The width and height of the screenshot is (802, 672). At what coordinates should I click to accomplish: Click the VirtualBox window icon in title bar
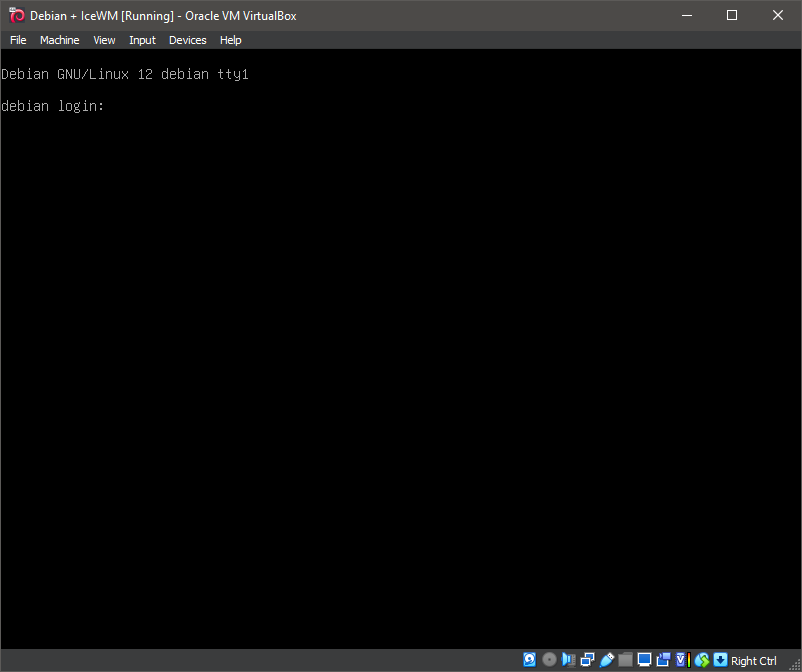coord(16,15)
